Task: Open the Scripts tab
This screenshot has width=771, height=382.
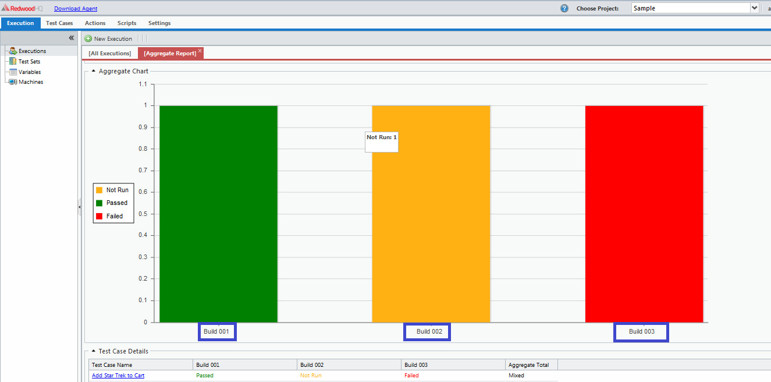Action: point(127,23)
